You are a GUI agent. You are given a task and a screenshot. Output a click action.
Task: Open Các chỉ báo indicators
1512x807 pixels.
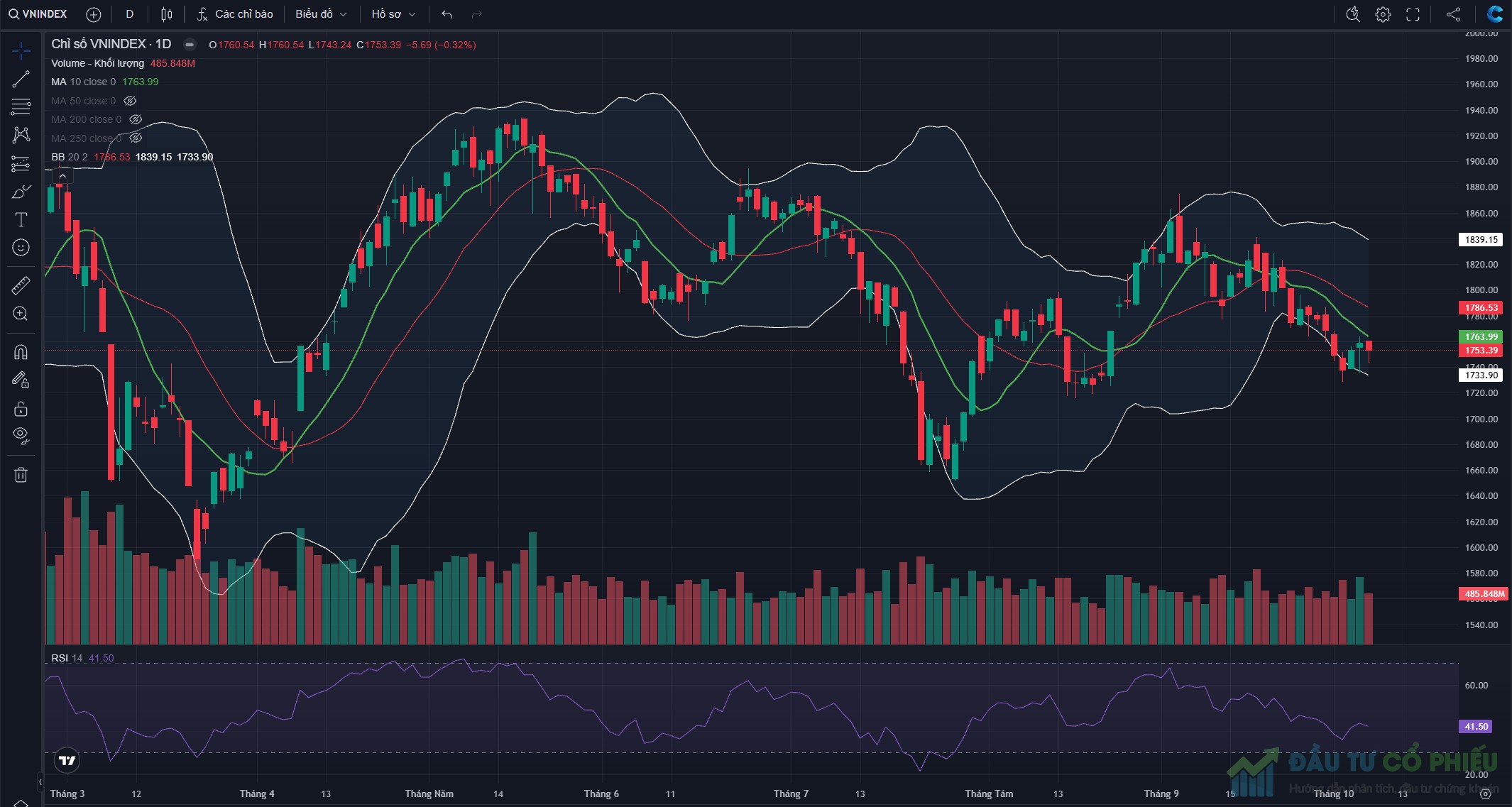coord(235,14)
